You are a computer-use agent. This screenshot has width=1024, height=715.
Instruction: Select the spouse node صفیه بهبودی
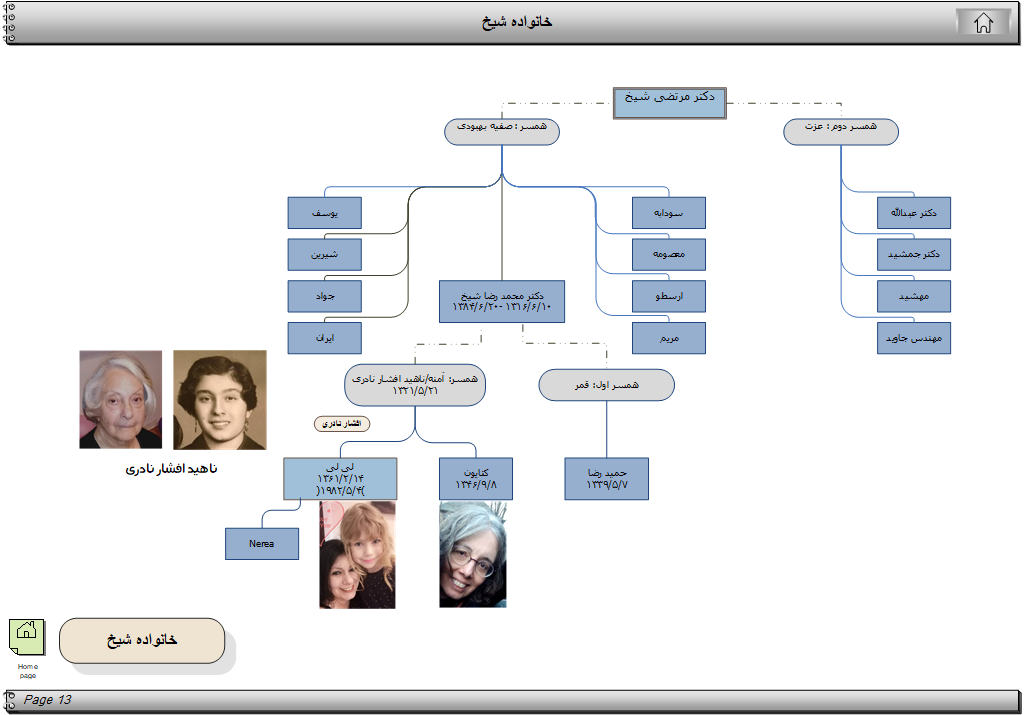pyautogui.click(x=501, y=132)
